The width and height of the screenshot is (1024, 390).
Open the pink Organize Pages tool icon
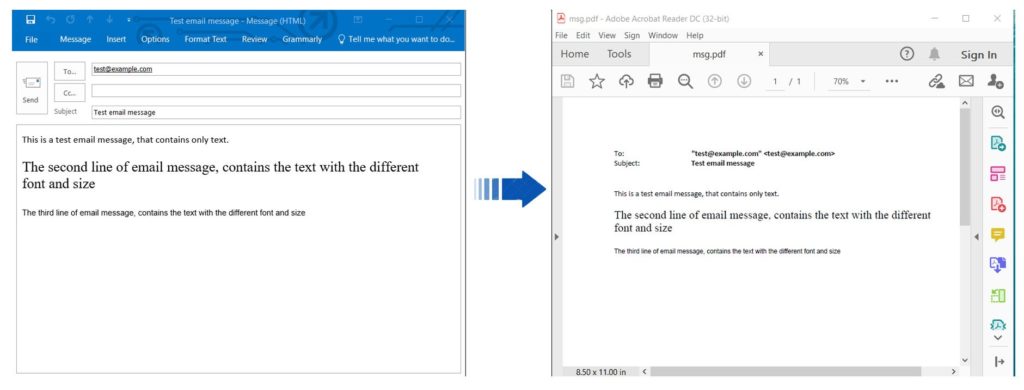(998, 174)
